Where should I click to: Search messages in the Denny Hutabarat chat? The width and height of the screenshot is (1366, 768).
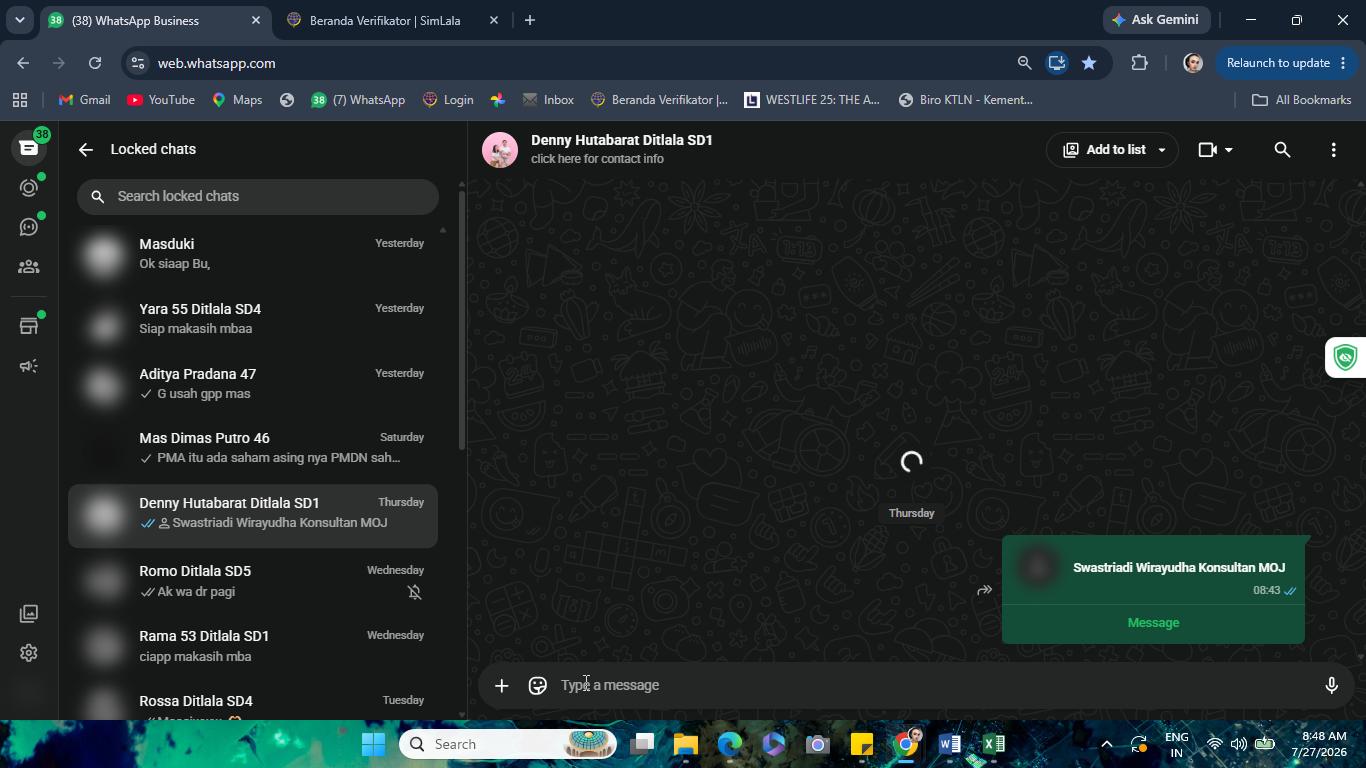click(1282, 150)
